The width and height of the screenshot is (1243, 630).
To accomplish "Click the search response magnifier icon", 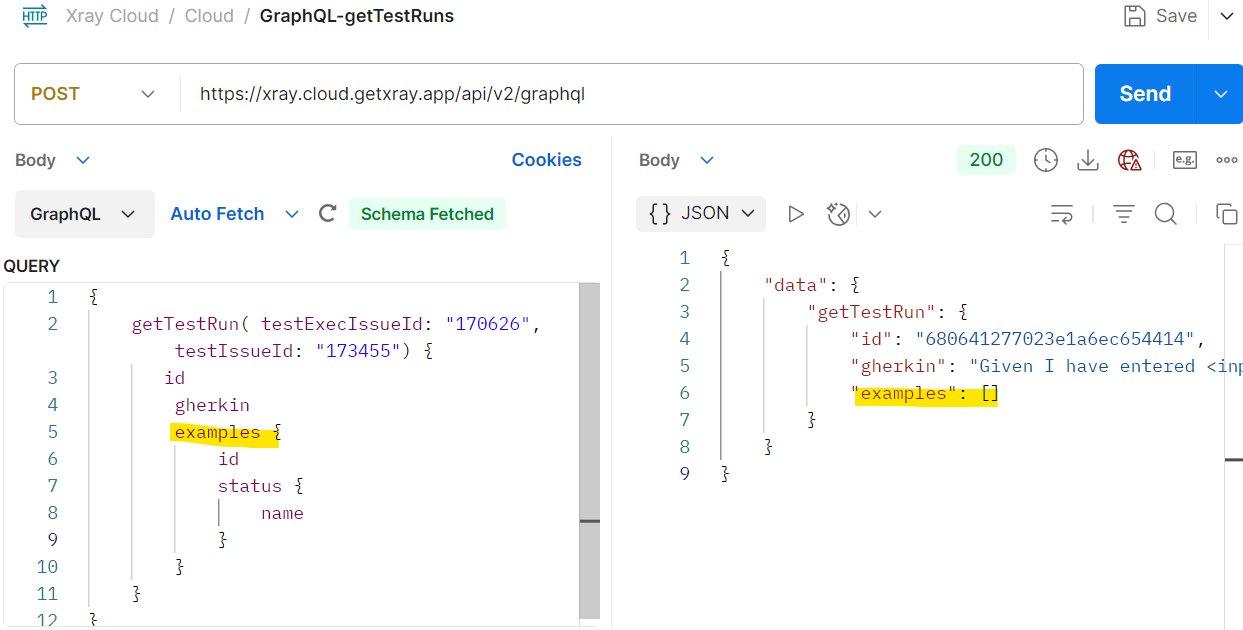I will pos(1166,213).
